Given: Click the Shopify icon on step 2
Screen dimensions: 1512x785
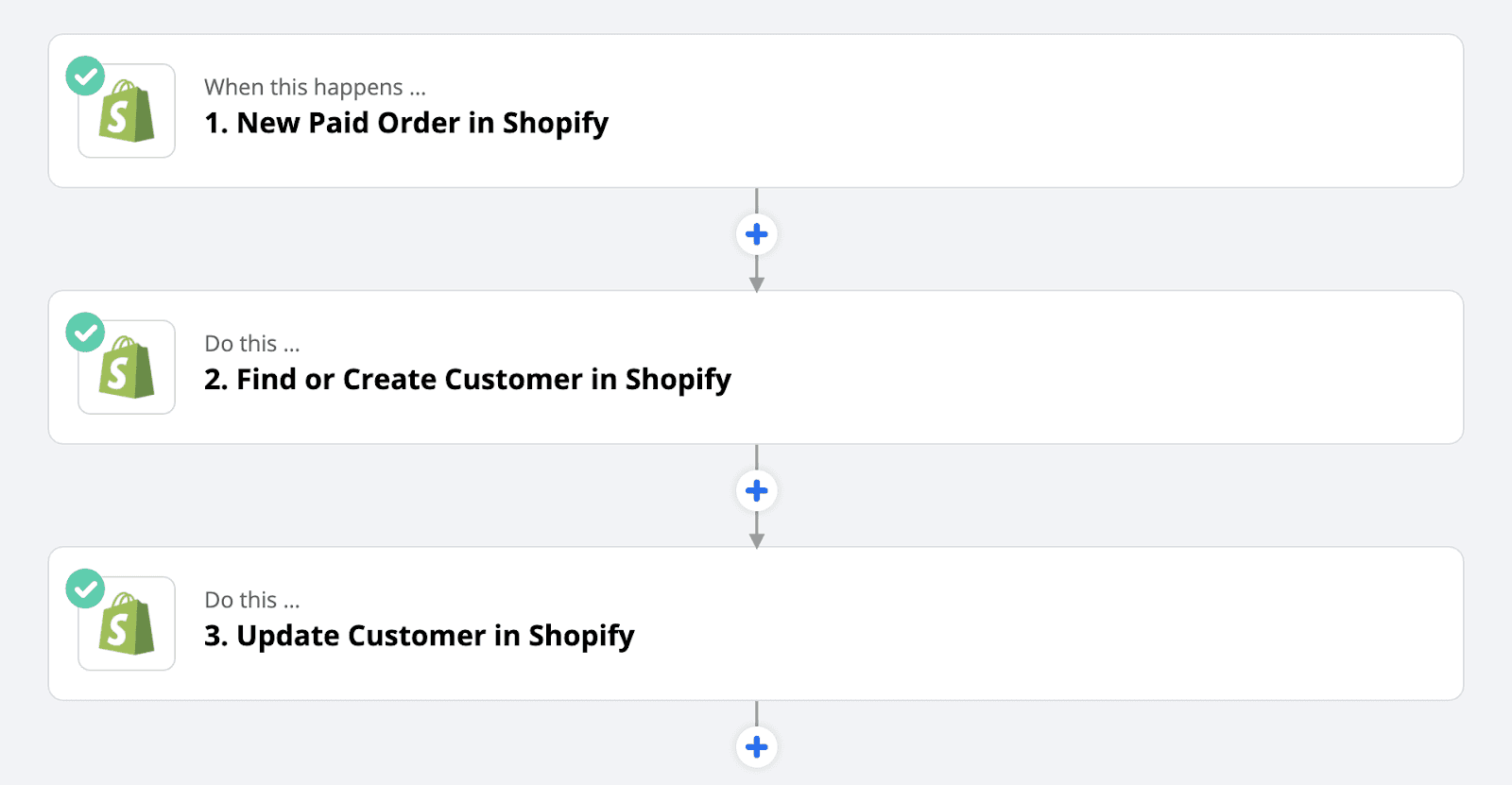Looking at the screenshot, I should tap(127, 367).
